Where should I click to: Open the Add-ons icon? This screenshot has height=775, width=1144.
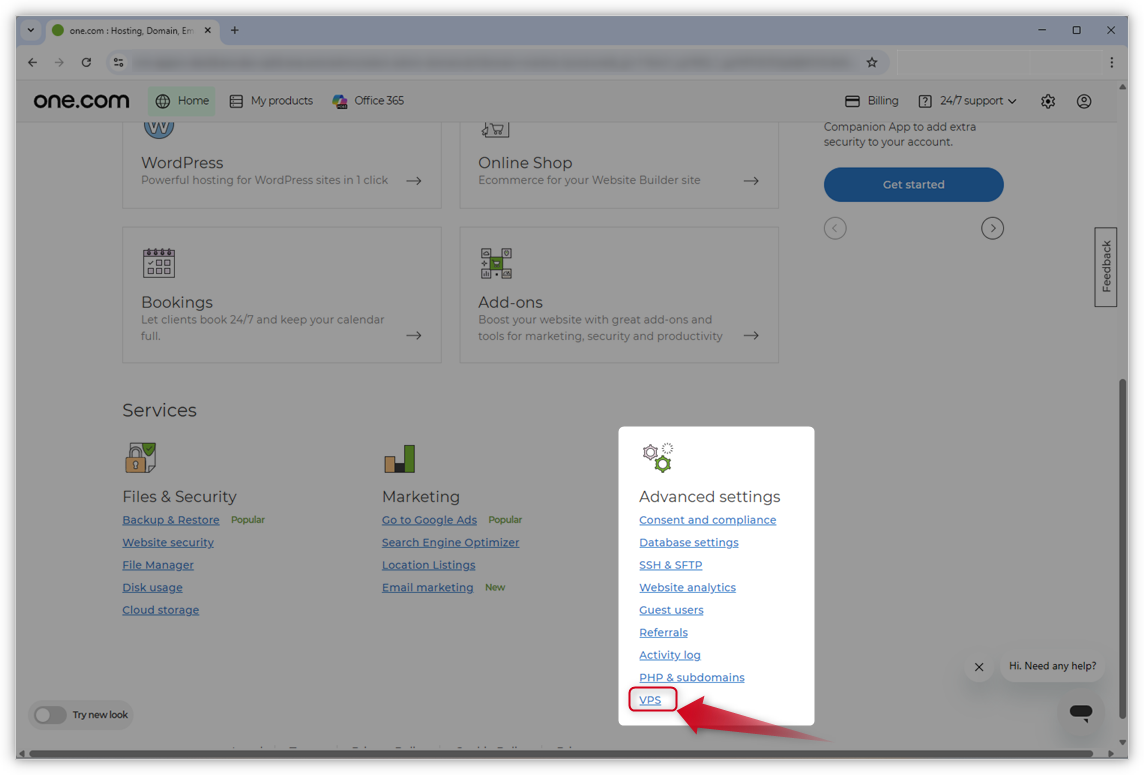[495, 263]
